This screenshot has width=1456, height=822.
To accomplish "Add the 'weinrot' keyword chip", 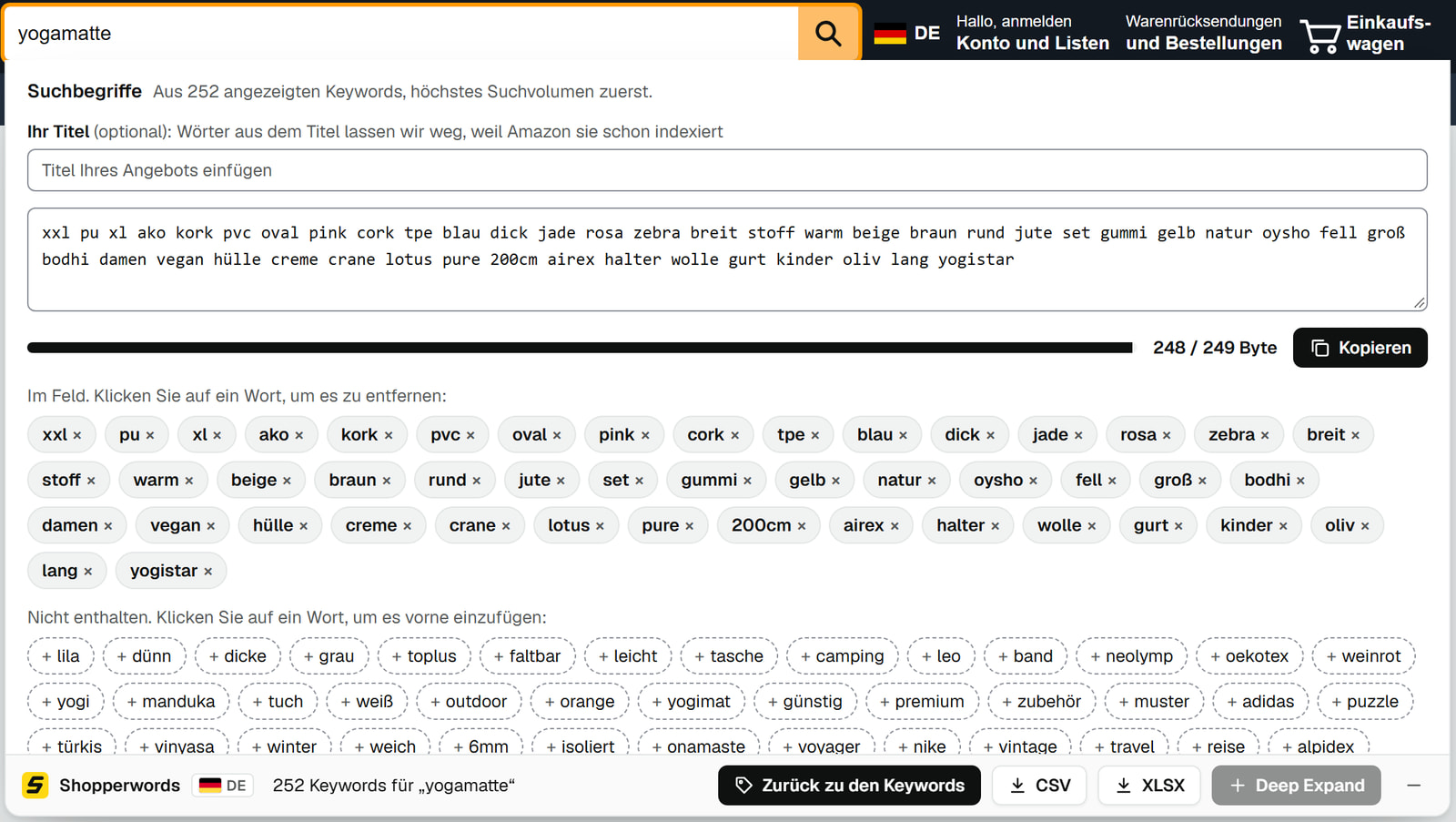I will click(1364, 656).
